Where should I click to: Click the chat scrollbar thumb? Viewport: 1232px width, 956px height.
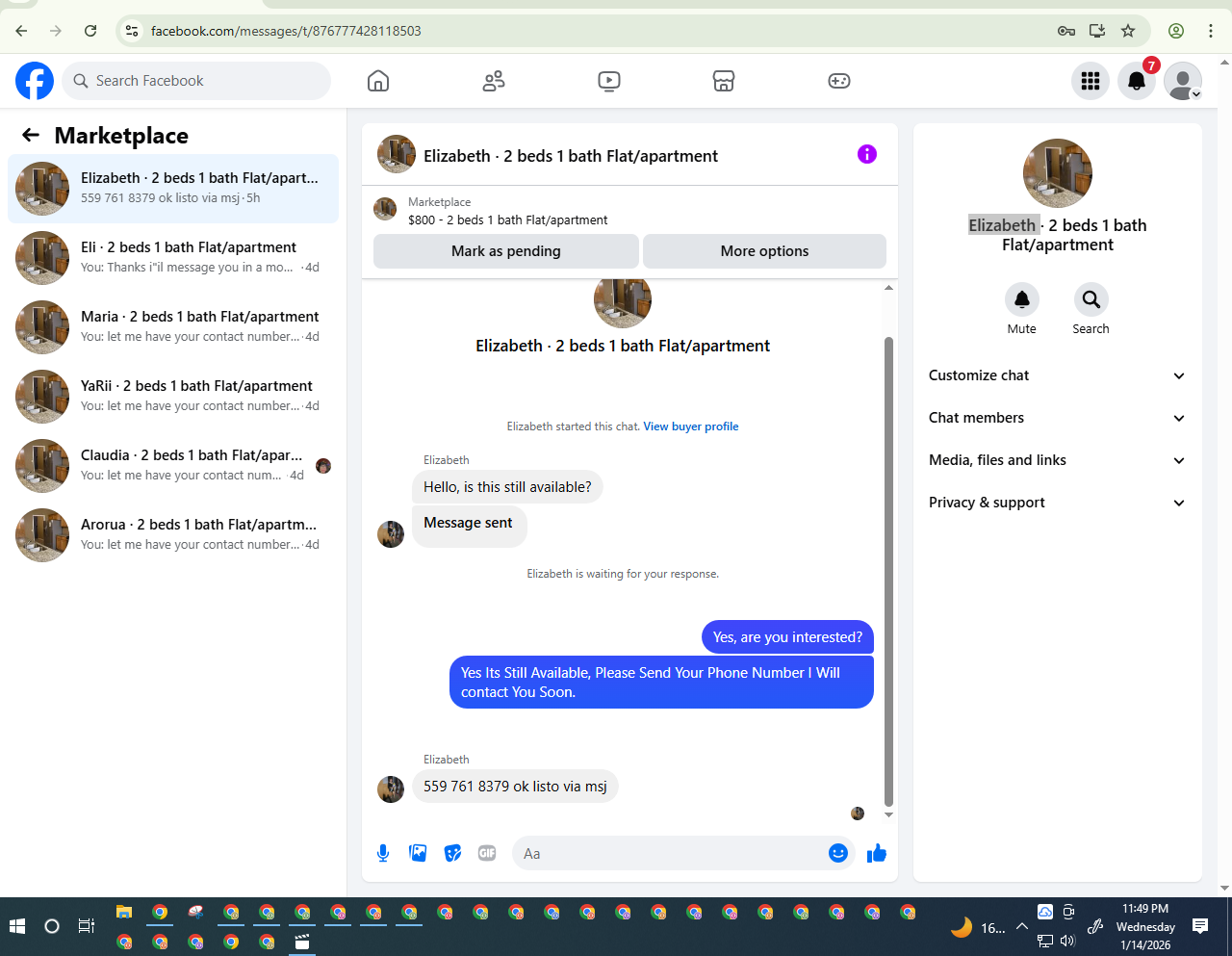pyautogui.click(x=888, y=571)
